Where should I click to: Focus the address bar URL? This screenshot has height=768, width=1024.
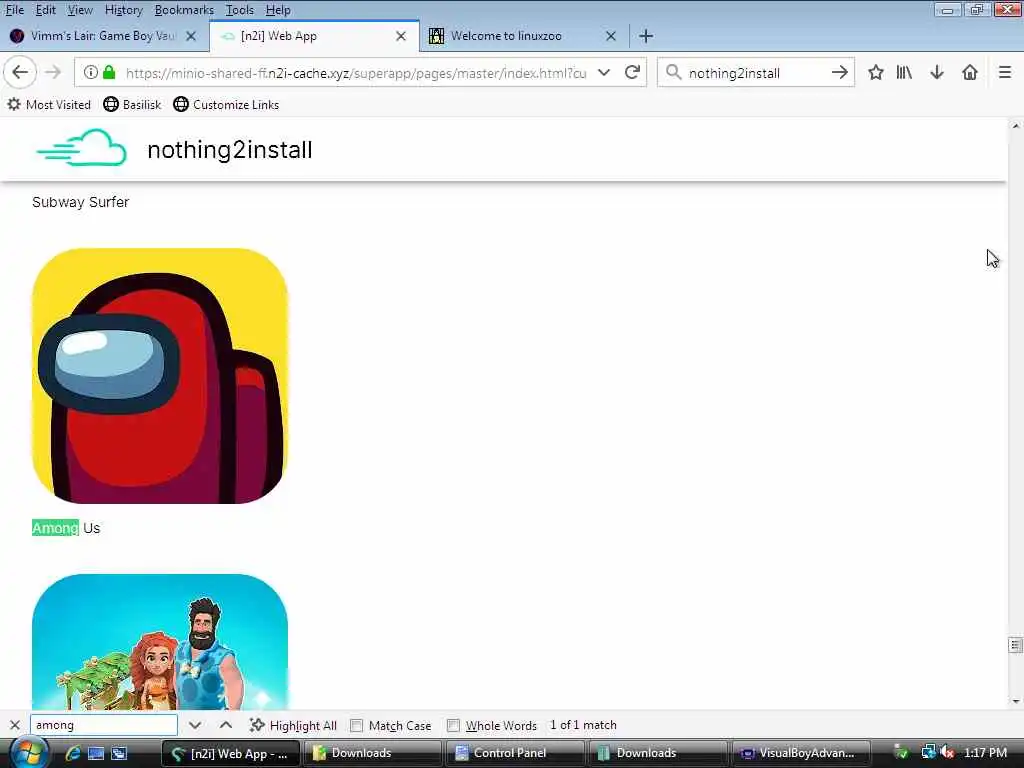tap(356, 72)
